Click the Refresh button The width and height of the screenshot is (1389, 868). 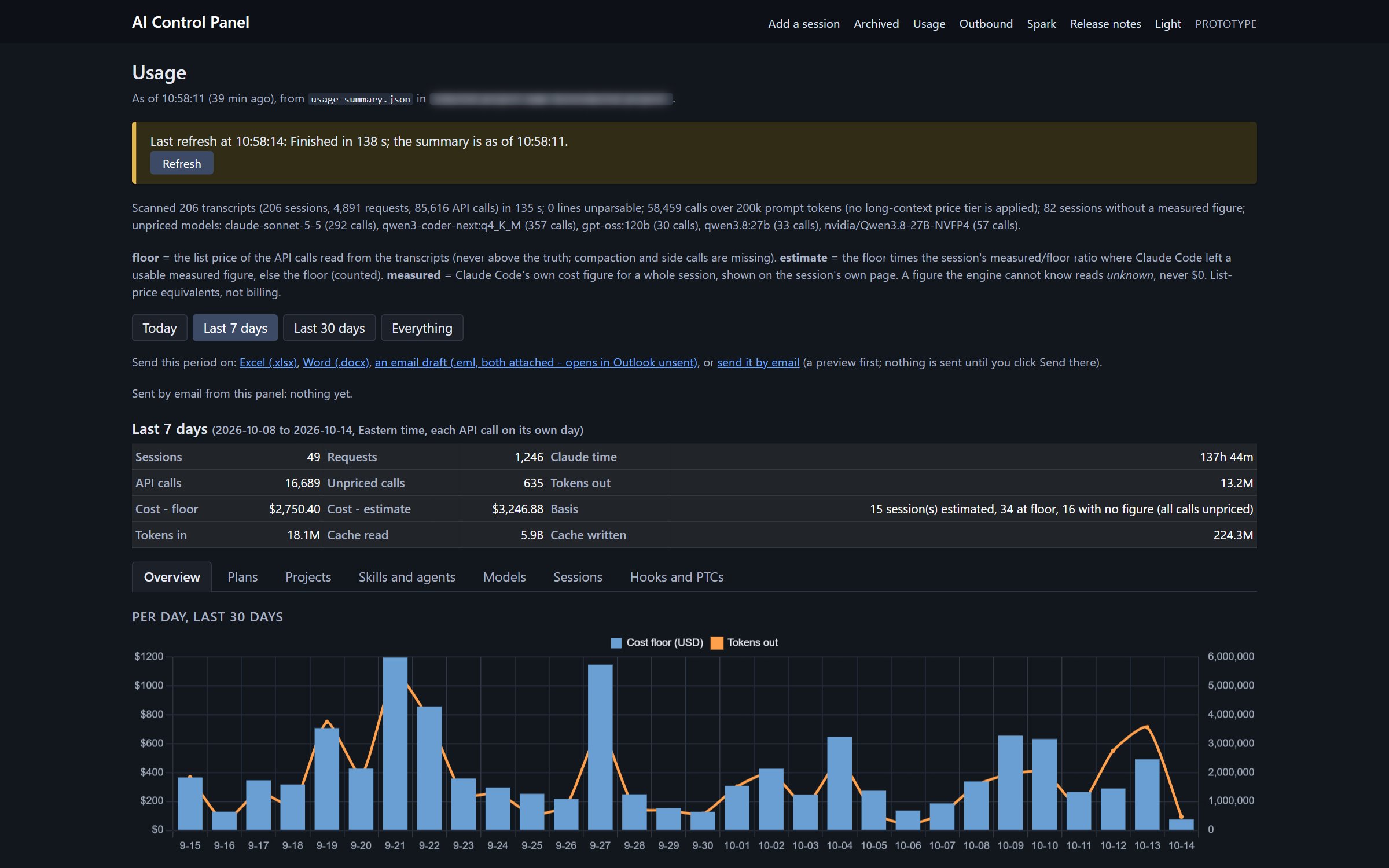pos(182,163)
